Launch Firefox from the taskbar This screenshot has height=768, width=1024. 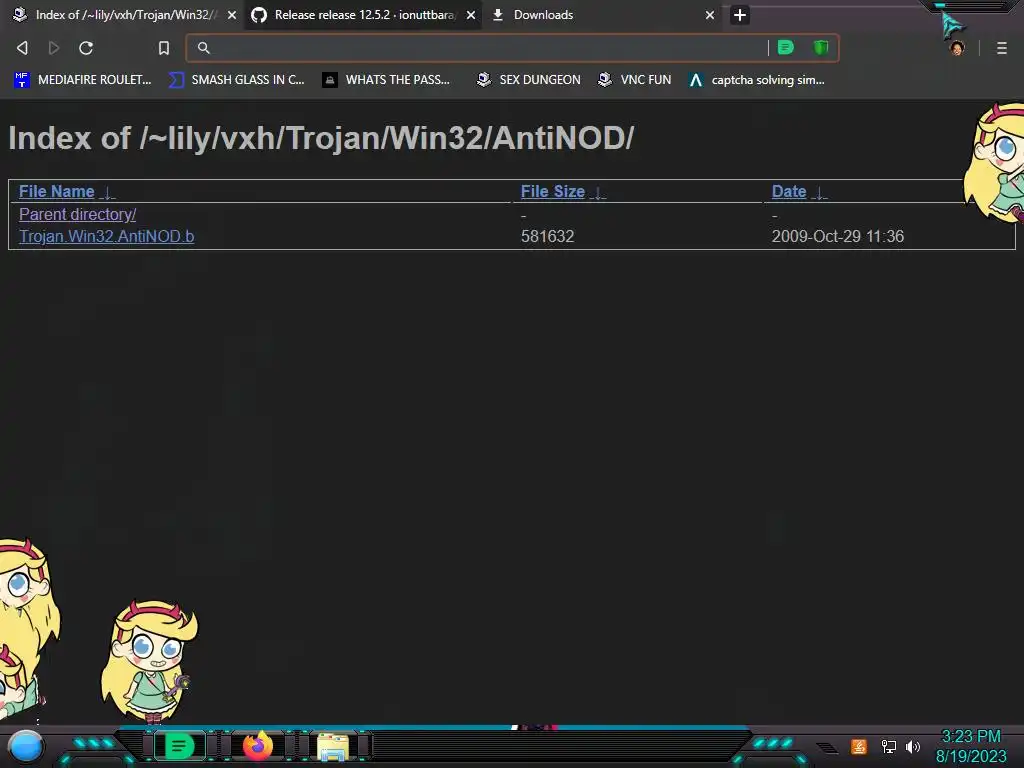257,745
